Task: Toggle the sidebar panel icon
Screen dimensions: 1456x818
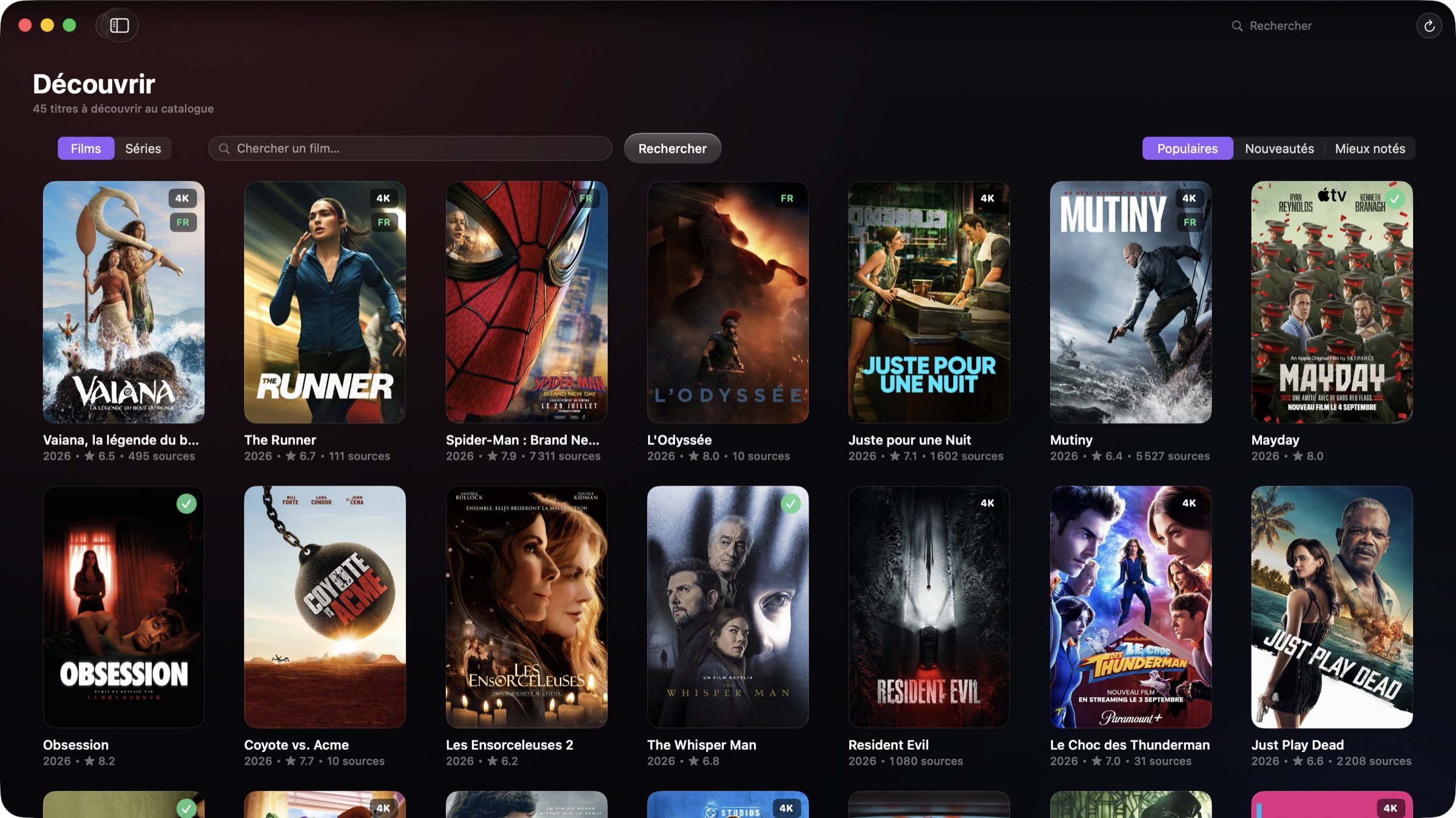Action: coord(119,25)
